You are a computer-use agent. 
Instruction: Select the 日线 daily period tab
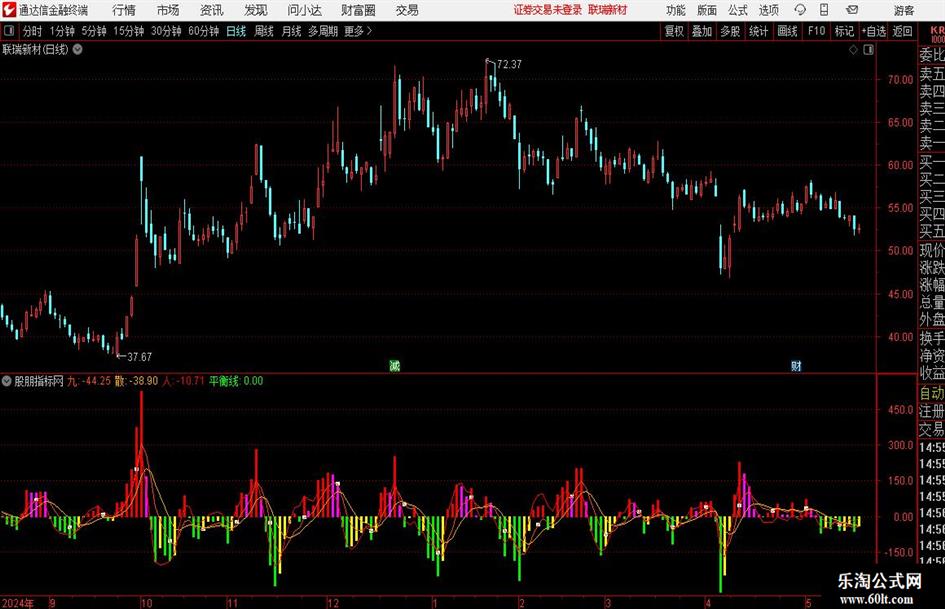coord(236,31)
